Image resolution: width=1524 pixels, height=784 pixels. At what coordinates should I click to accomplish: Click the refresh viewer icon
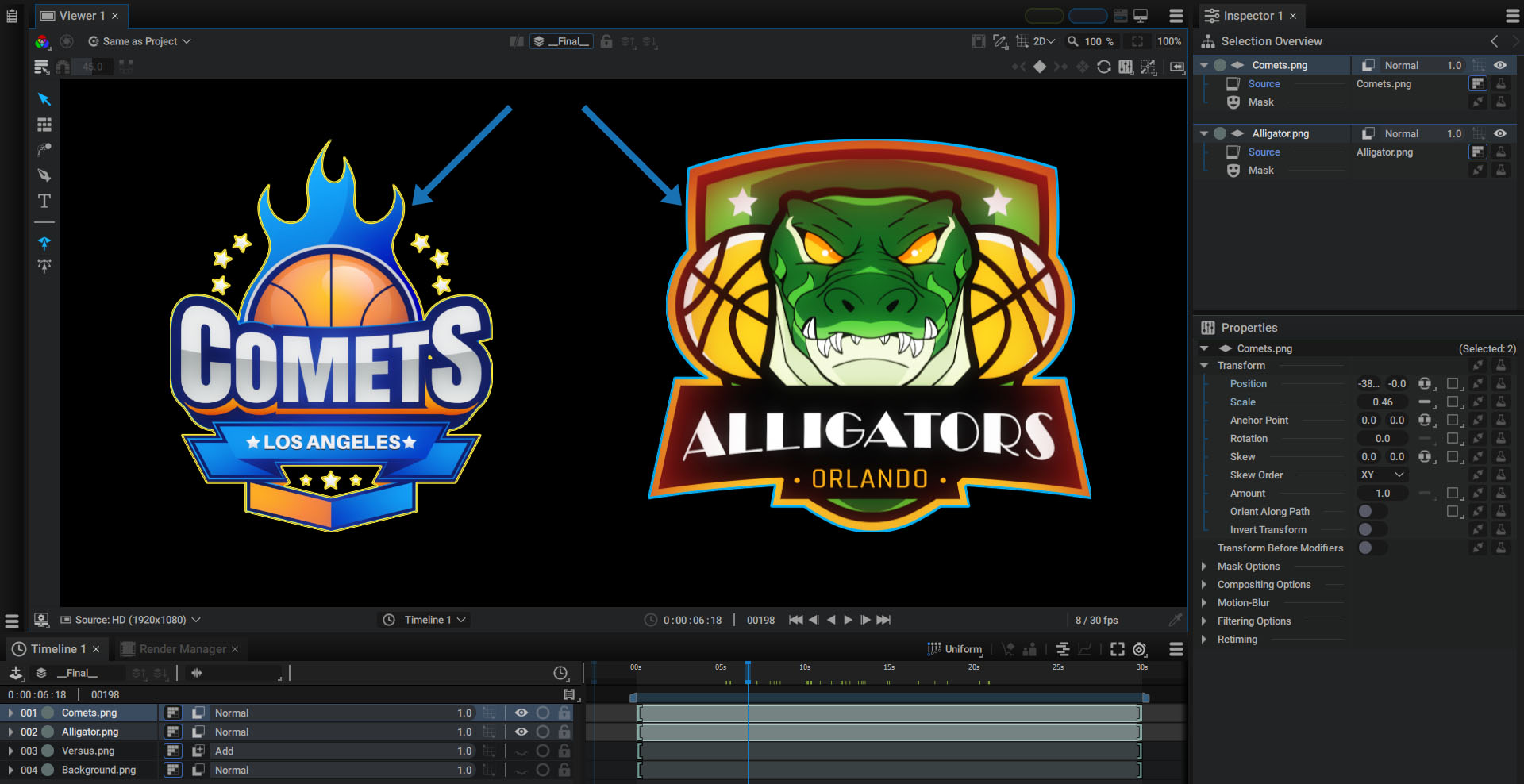[x=1104, y=67]
